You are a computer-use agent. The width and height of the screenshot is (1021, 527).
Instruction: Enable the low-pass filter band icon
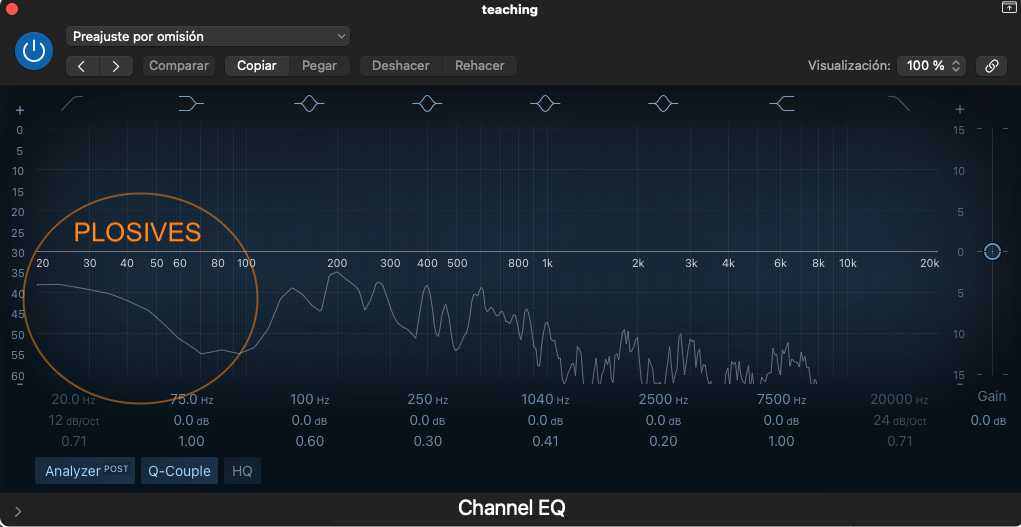[x=899, y=103]
